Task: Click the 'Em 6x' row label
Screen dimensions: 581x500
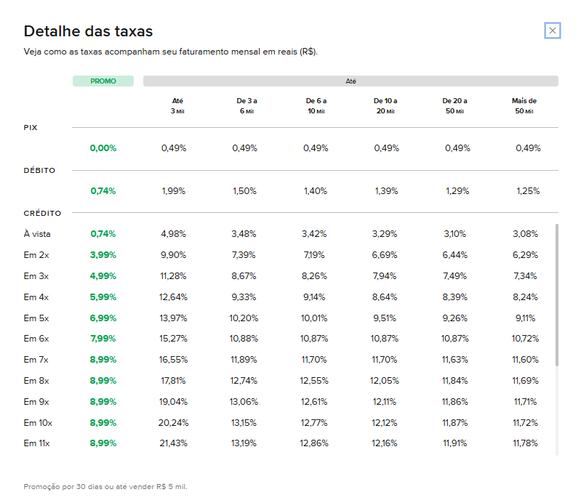Action: (x=36, y=338)
